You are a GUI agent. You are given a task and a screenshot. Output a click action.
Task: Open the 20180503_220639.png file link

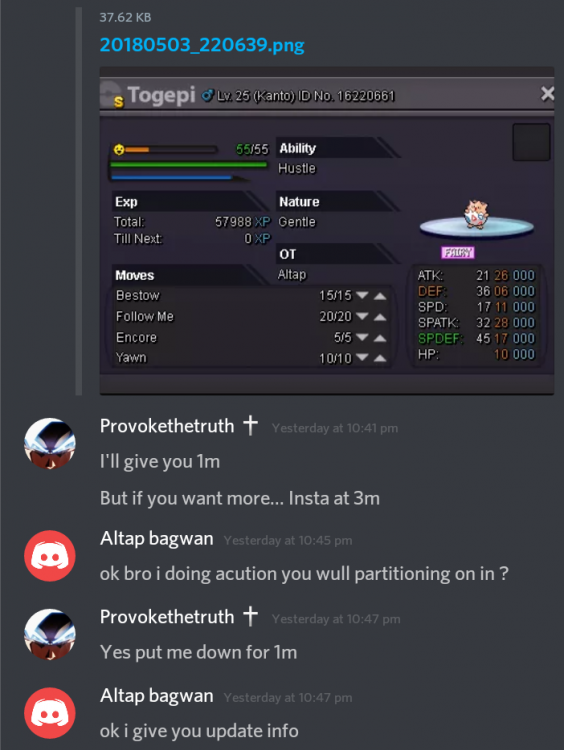tap(202, 45)
